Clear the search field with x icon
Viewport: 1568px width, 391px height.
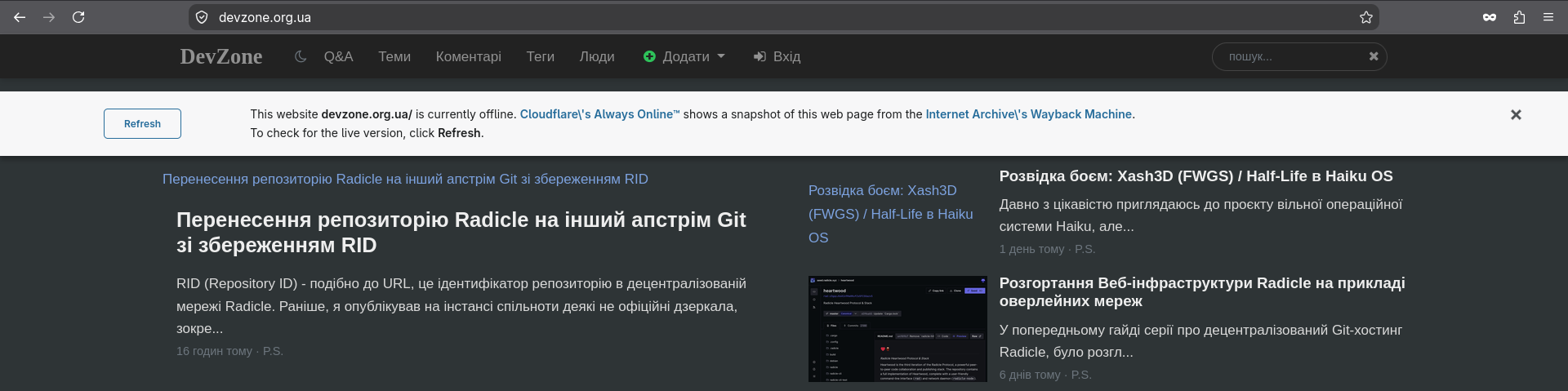click(x=1374, y=56)
